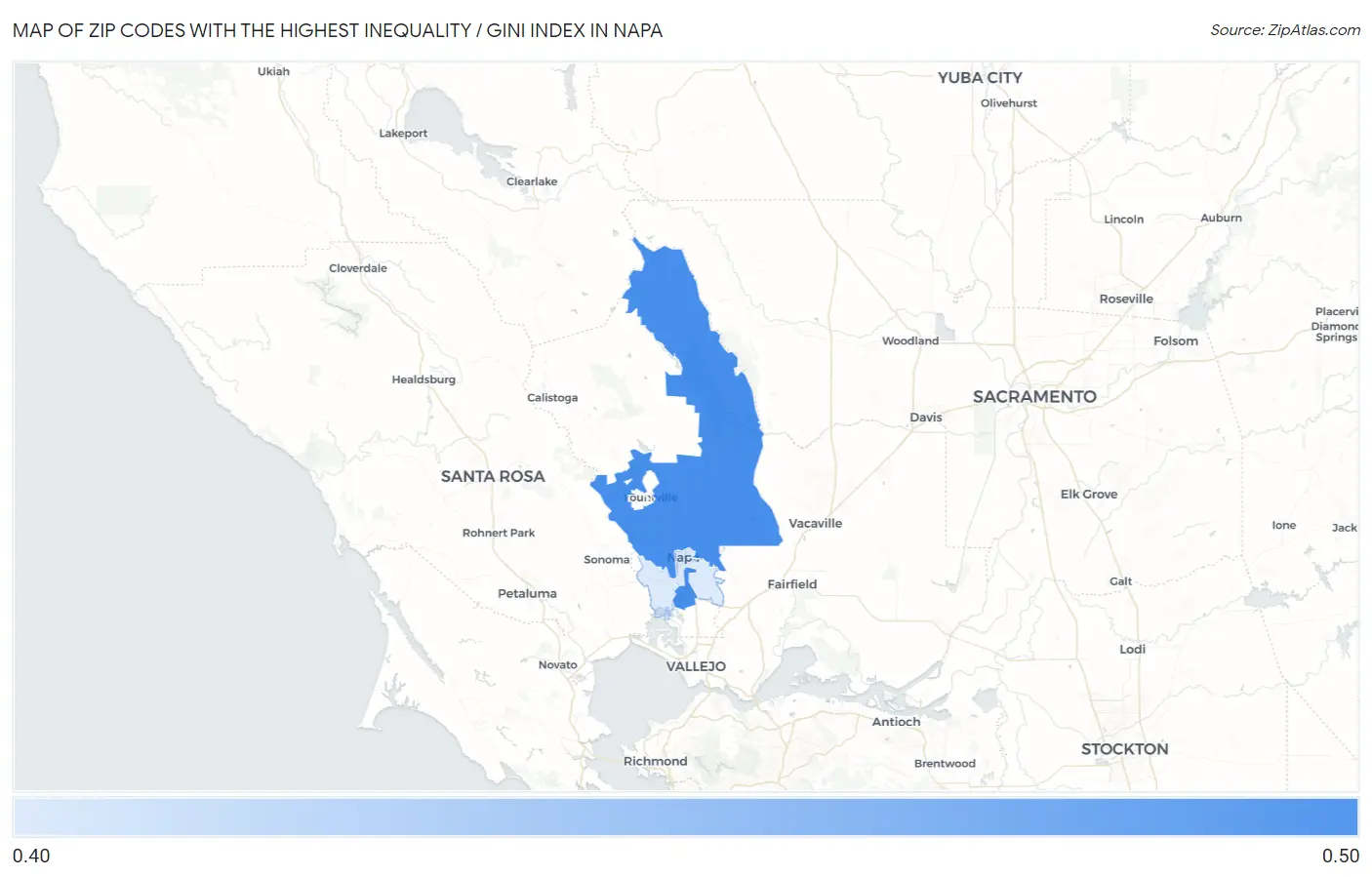Viewport: 1372px width, 877px height.
Task: Click the Ukiah label on map
Action: [273, 71]
